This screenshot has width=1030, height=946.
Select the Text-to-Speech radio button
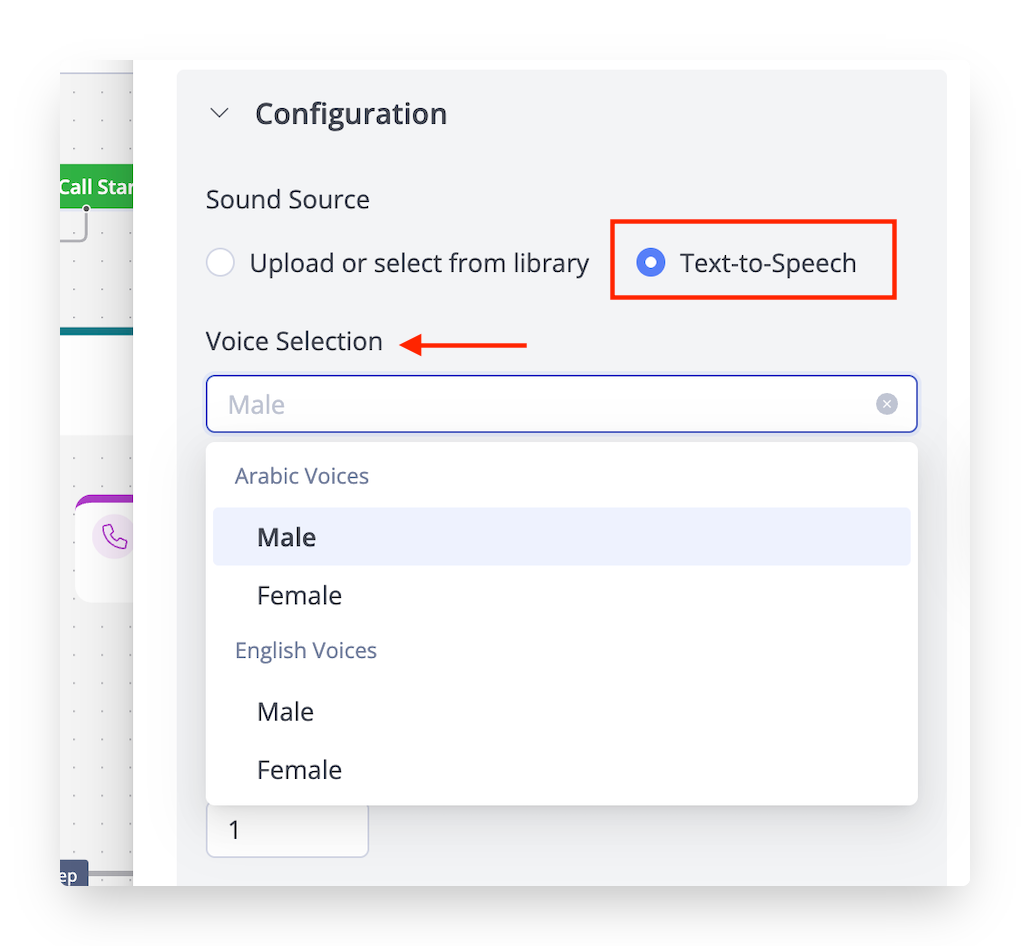[651, 263]
